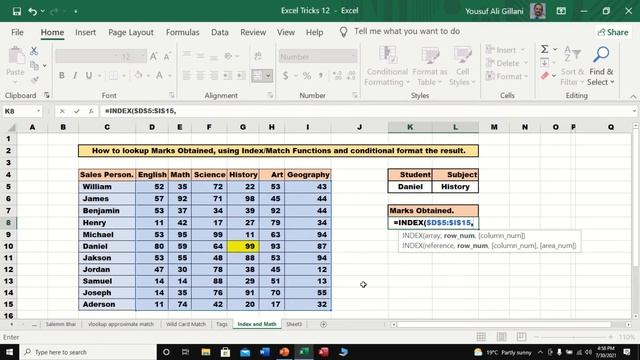Select the Sheet3 worksheet tab
Image resolution: width=640 pixels, height=360 pixels.
(294, 324)
